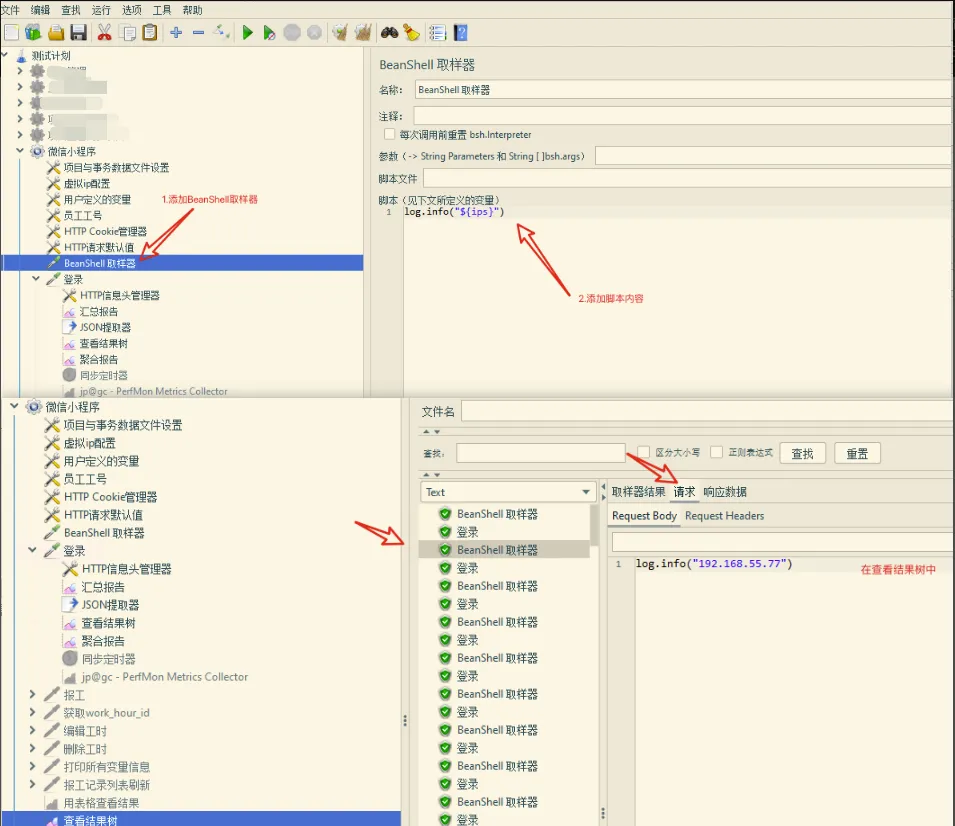The image size is (955, 826).
Task: Switch to the 响应数据 tab
Action: pos(724,492)
